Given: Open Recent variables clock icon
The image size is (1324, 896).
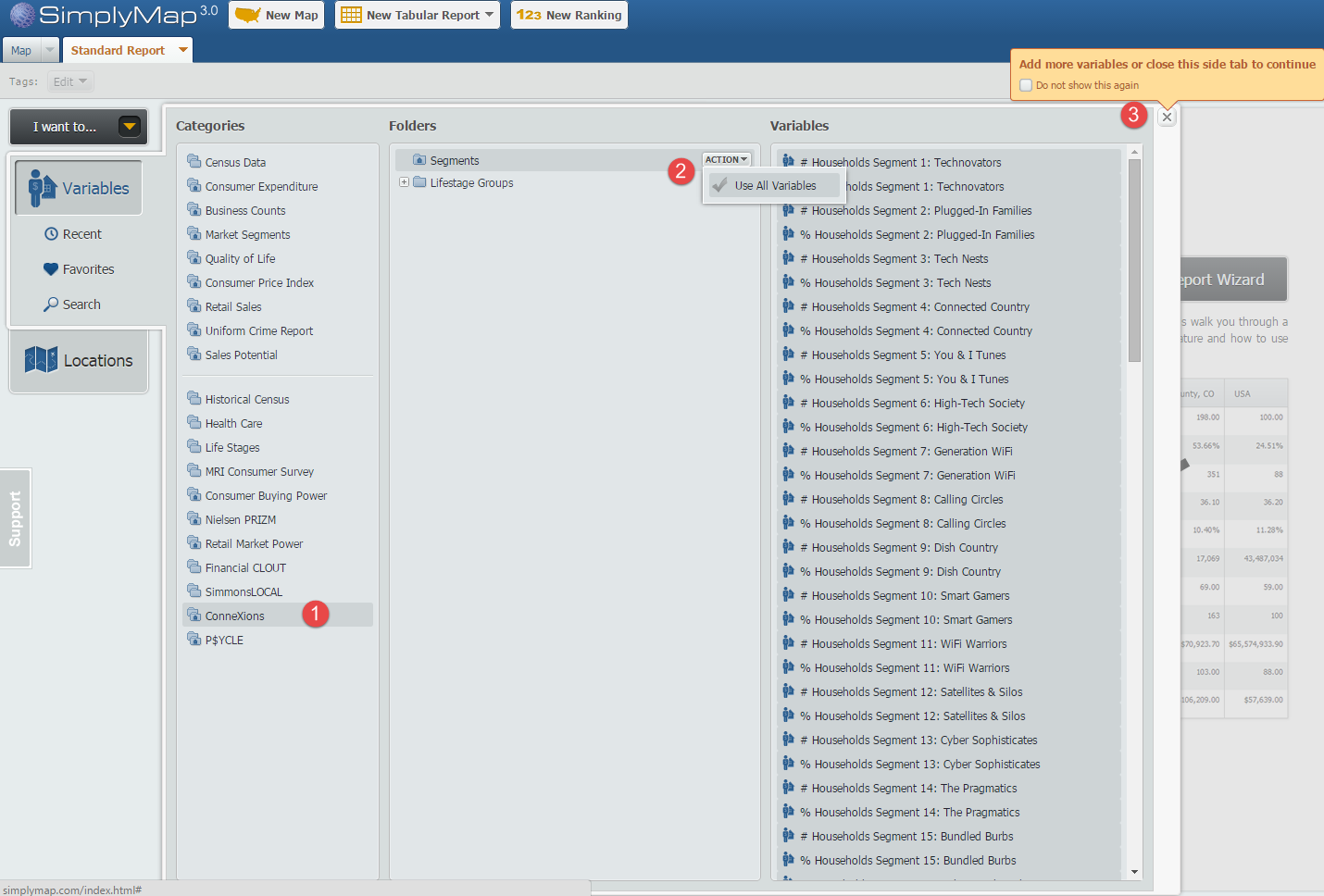Looking at the screenshot, I should point(51,234).
